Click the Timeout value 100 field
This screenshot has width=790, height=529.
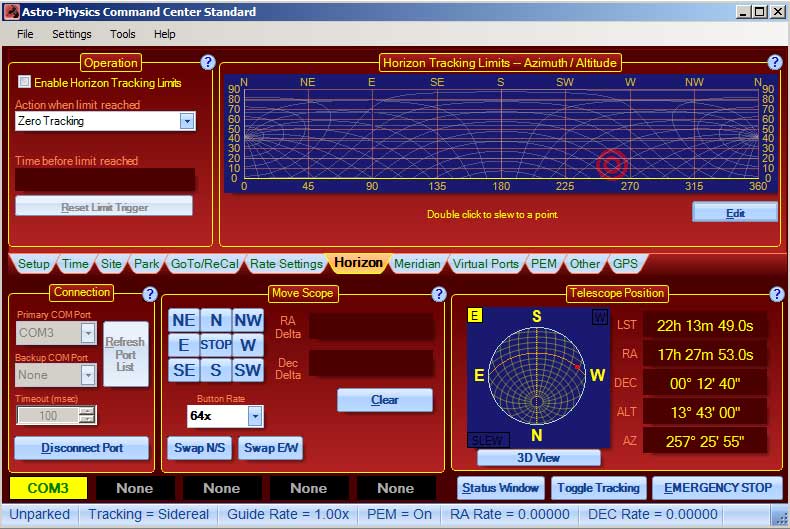click(48, 416)
